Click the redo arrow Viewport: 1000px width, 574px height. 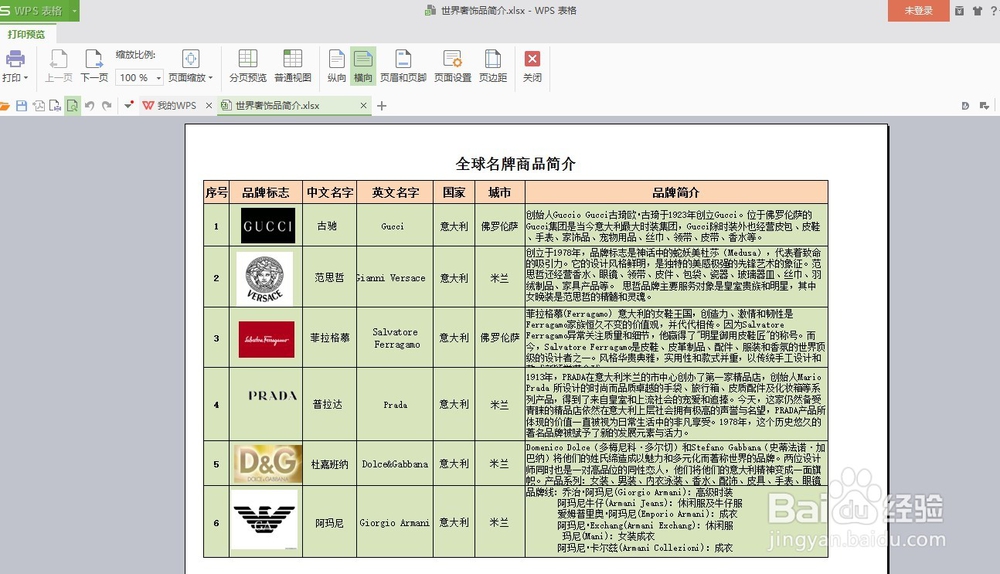point(107,106)
